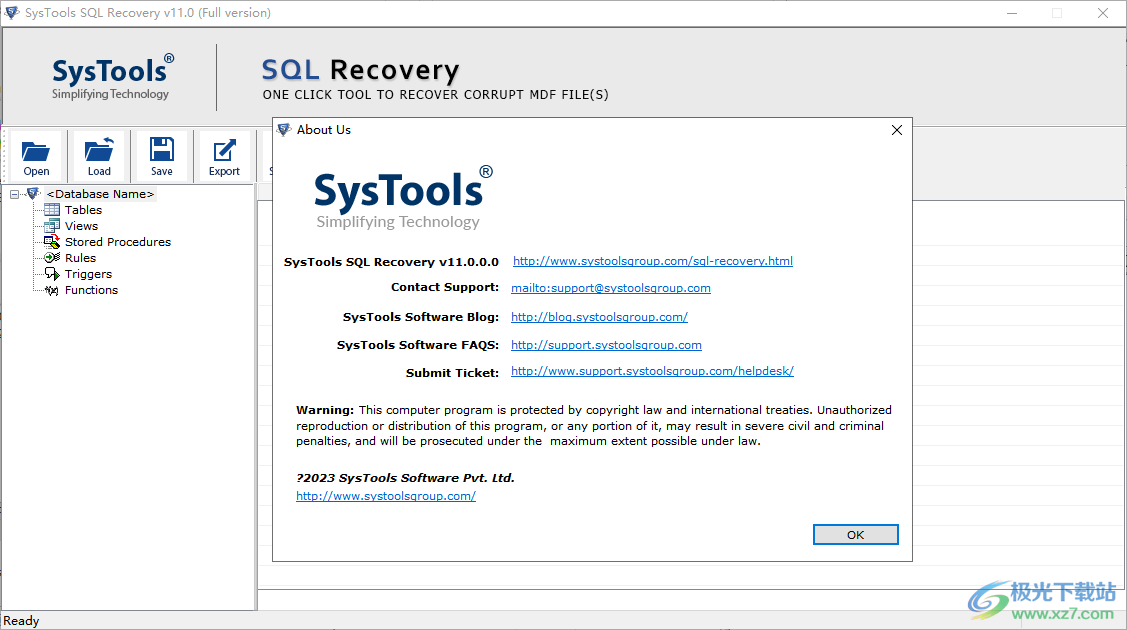
Task: Select the Tables icon in database tree
Action: [52, 210]
